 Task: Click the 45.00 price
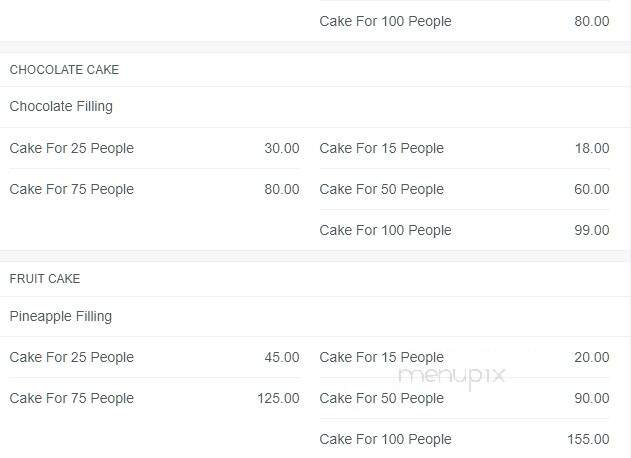pyautogui.click(x=281, y=357)
